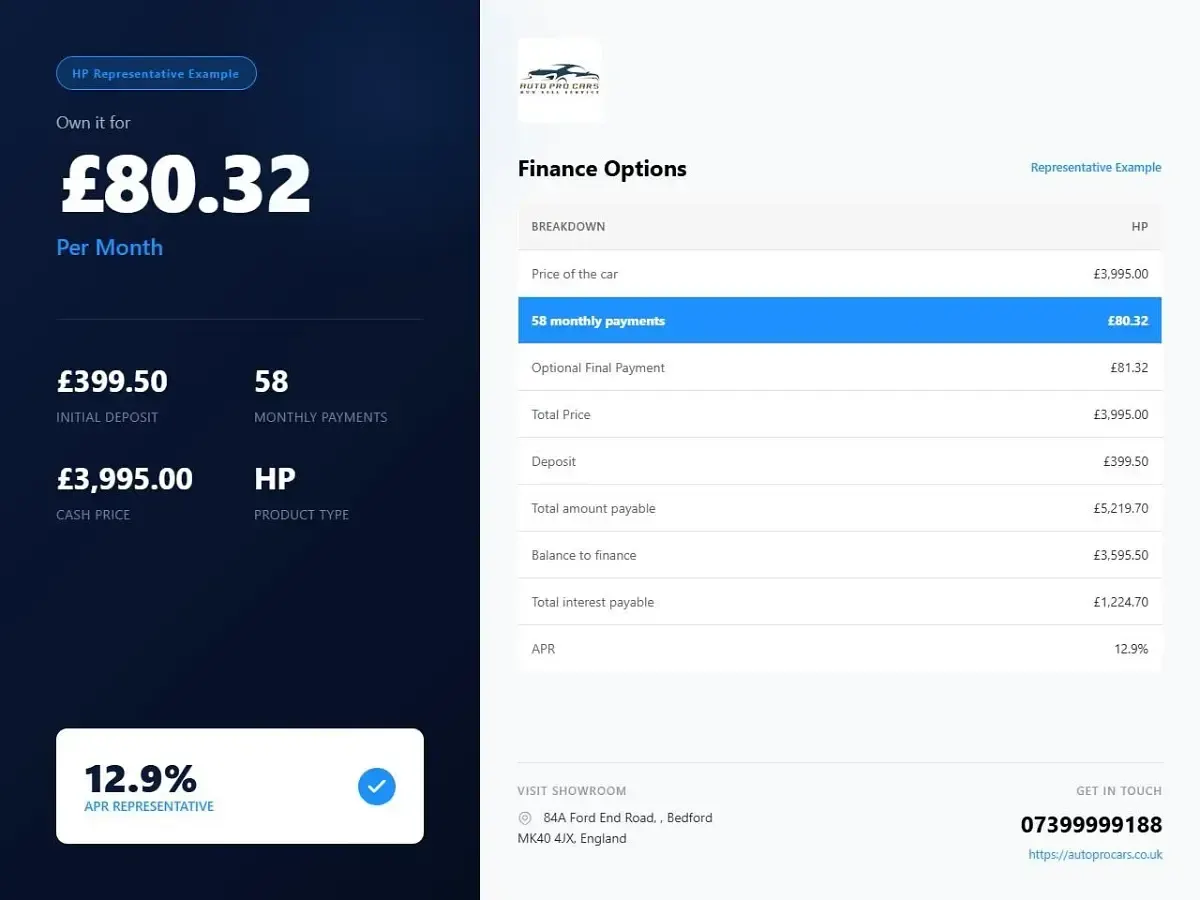Click the HP Representative Example pill
The height and width of the screenshot is (900, 1200).
click(156, 73)
